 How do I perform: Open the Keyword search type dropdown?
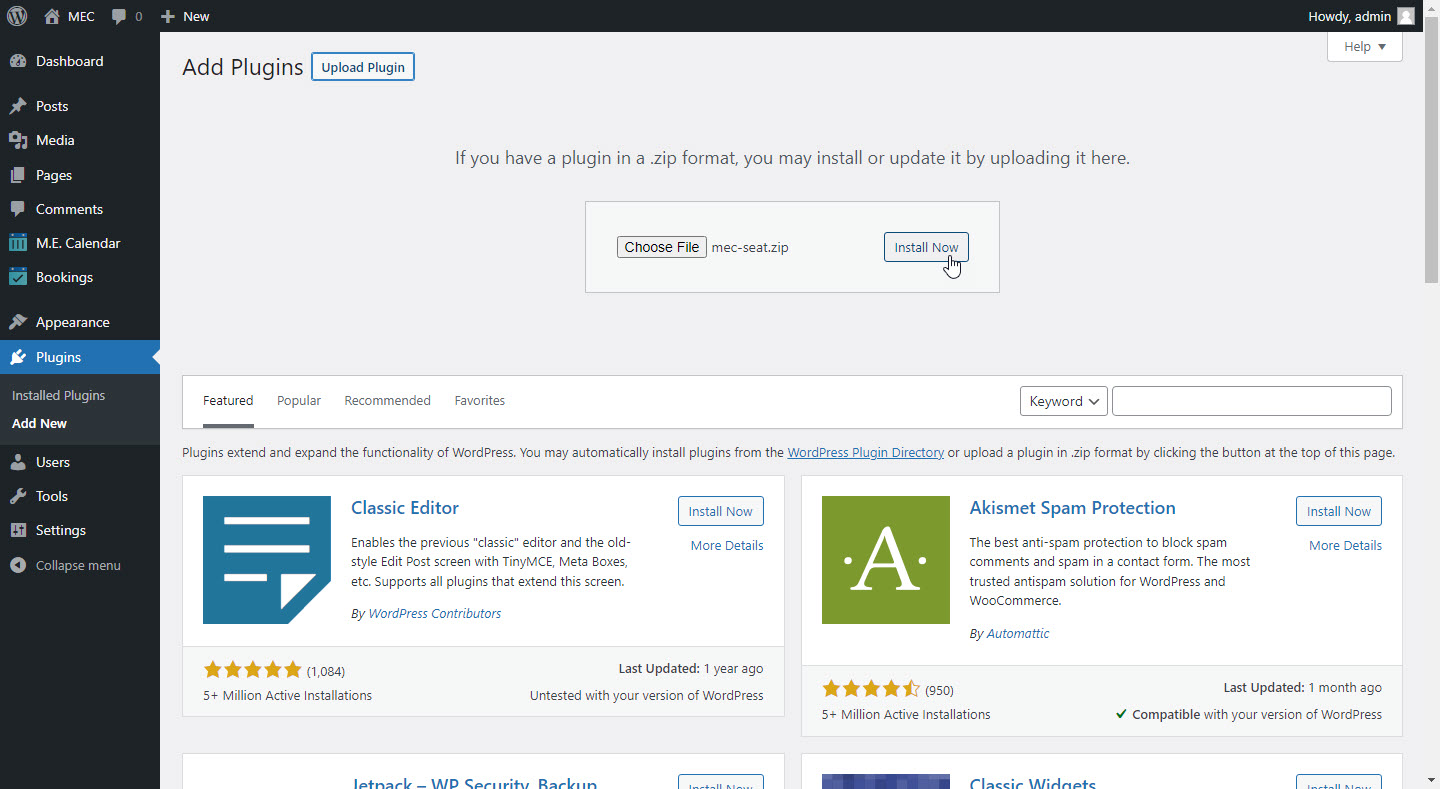tap(1064, 401)
